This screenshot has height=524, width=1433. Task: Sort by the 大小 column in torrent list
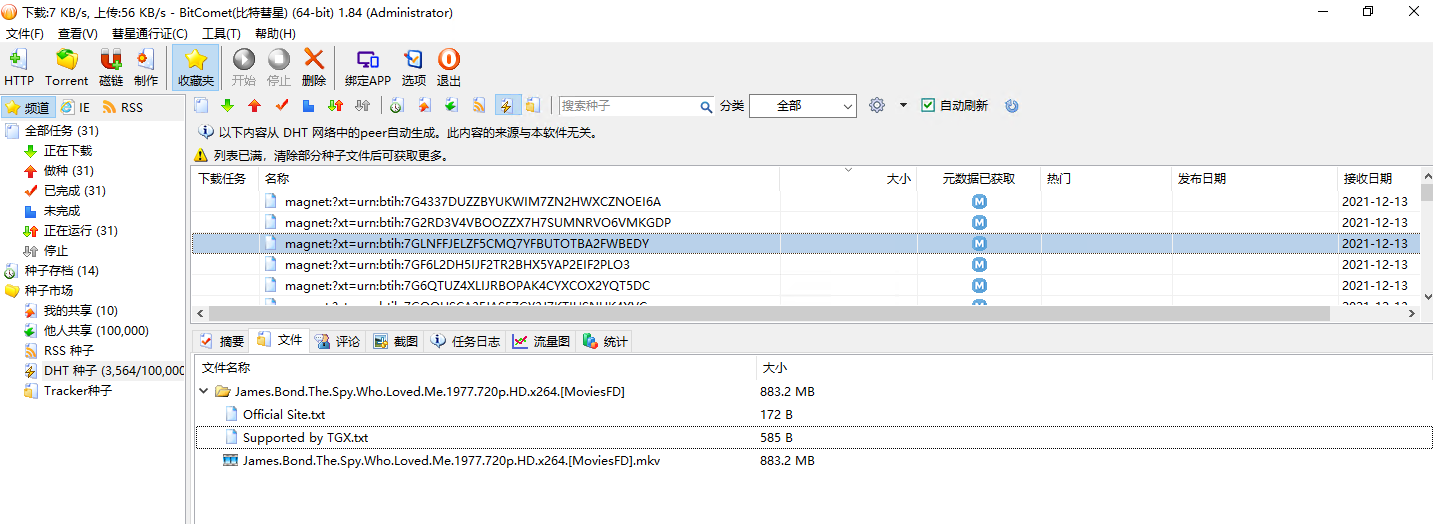pyautogui.click(x=848, y=179)
